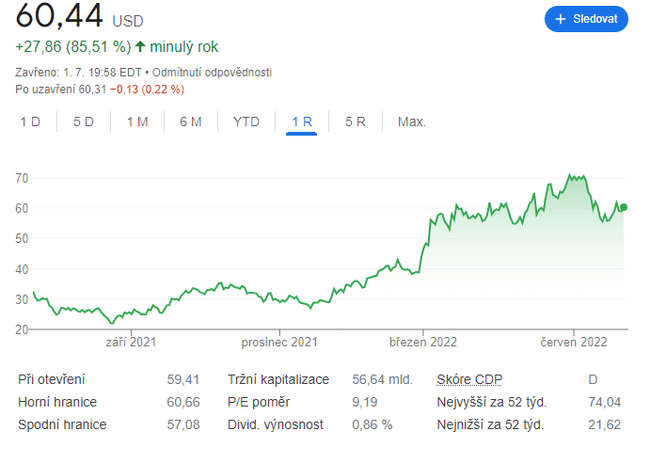
Task: Switch to the 5 D range tab
Action: tap(83, 122)
